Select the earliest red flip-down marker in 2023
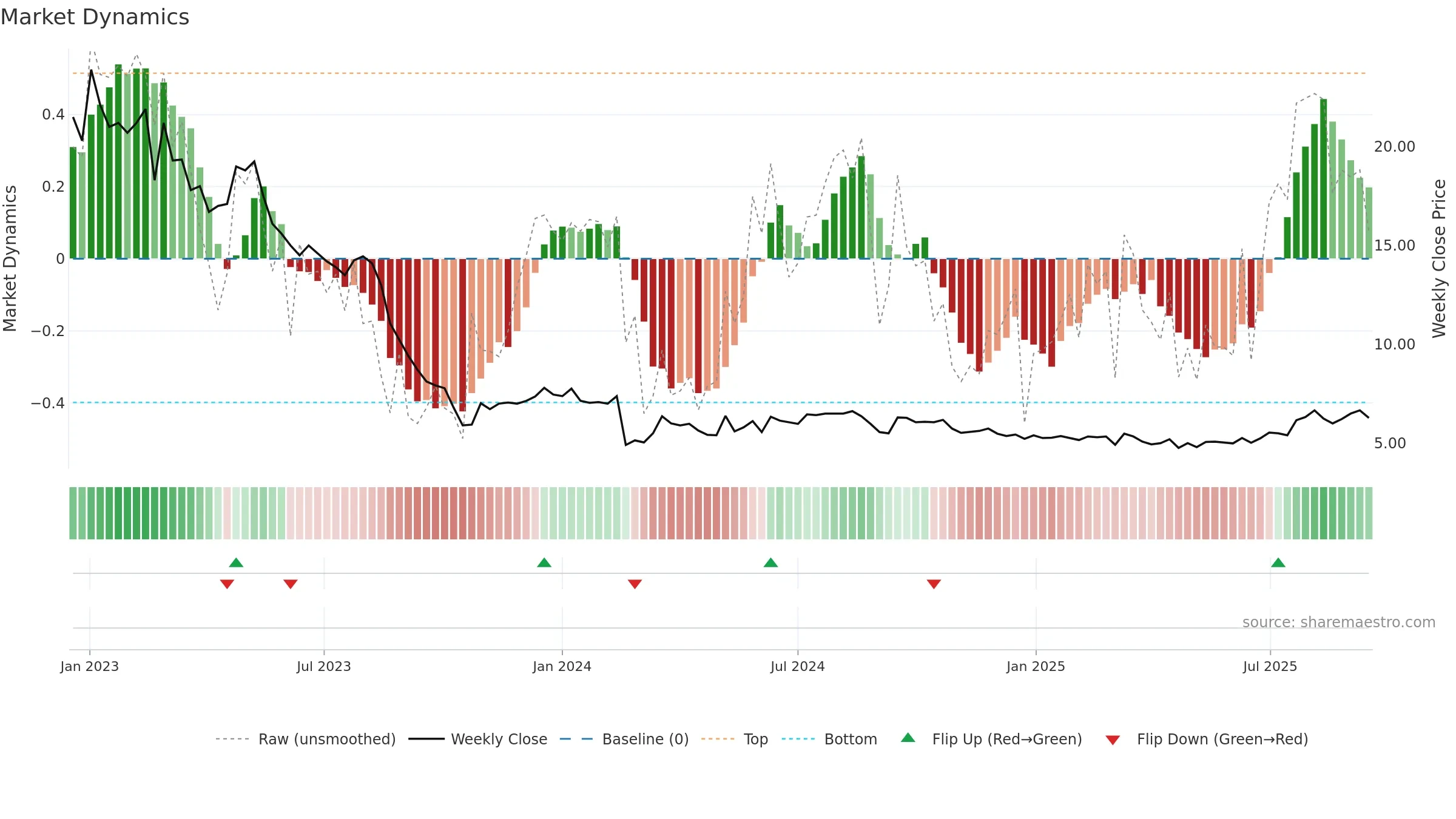The height and width of the screenshot is (819, 1456). click(227, 584)
